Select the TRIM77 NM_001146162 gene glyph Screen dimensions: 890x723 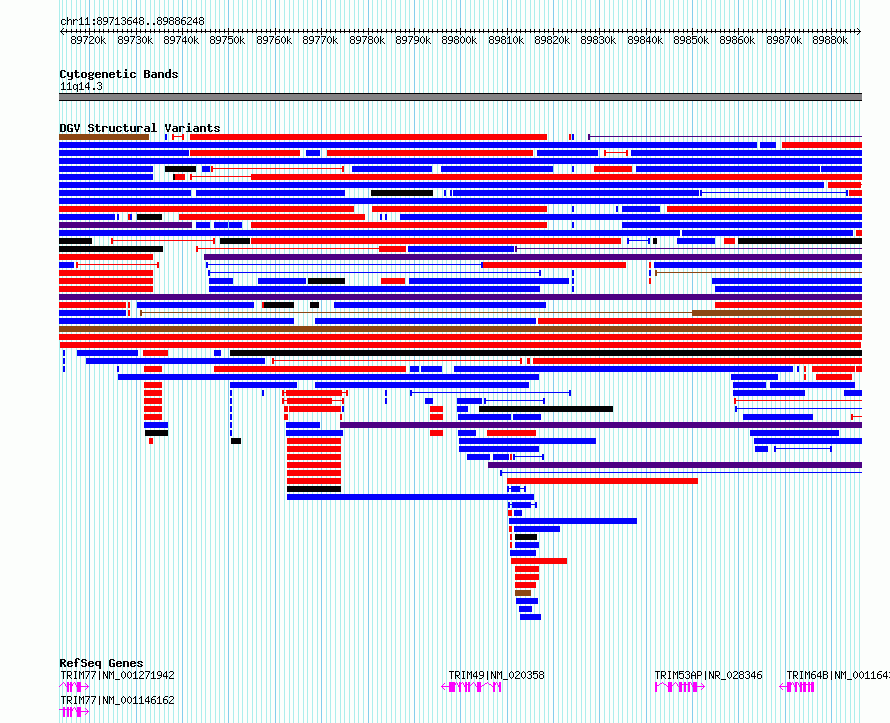74,712
